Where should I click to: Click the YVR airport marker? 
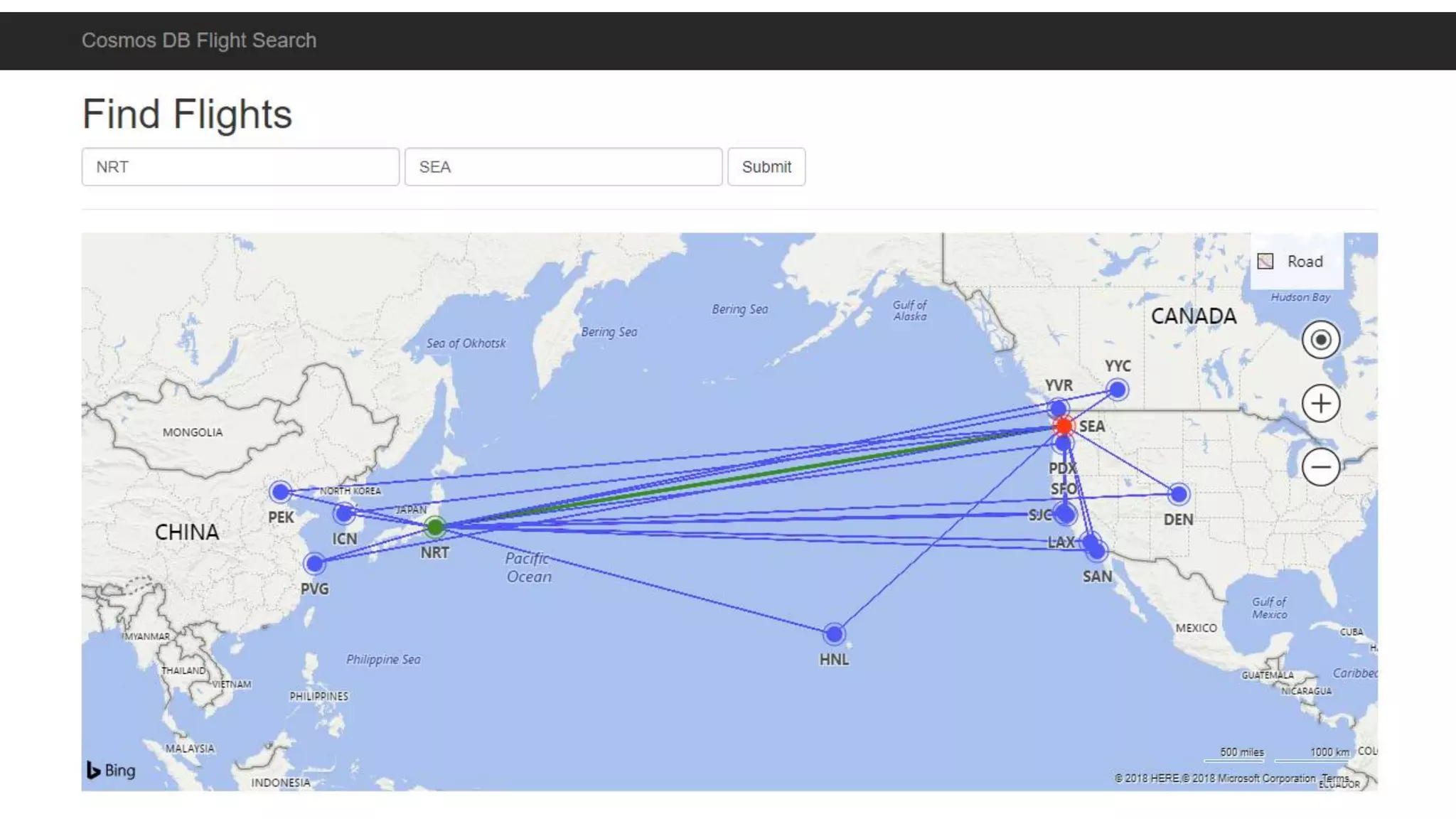1058,408
